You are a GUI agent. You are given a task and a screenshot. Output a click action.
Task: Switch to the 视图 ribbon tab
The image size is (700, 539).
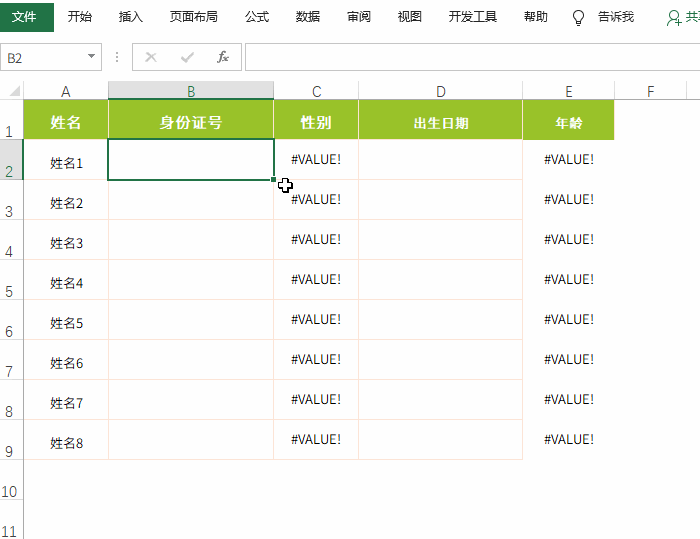[409, 17]
